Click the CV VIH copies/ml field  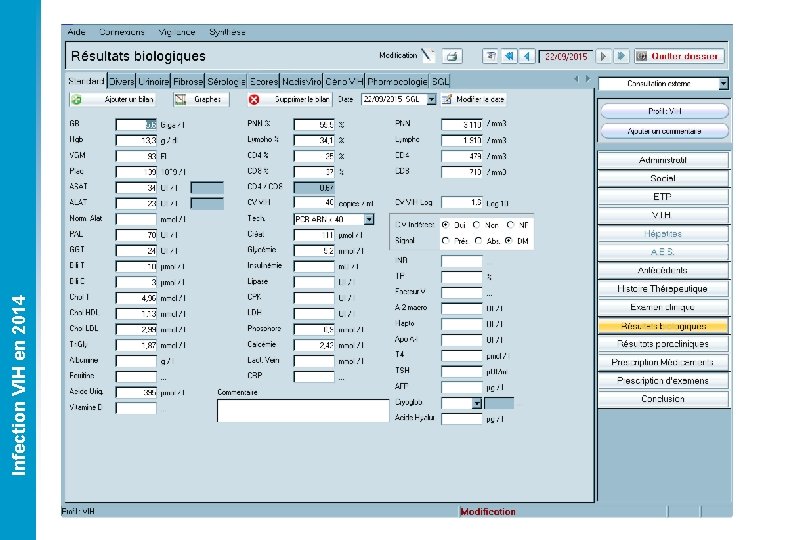(x=314, y=203)
